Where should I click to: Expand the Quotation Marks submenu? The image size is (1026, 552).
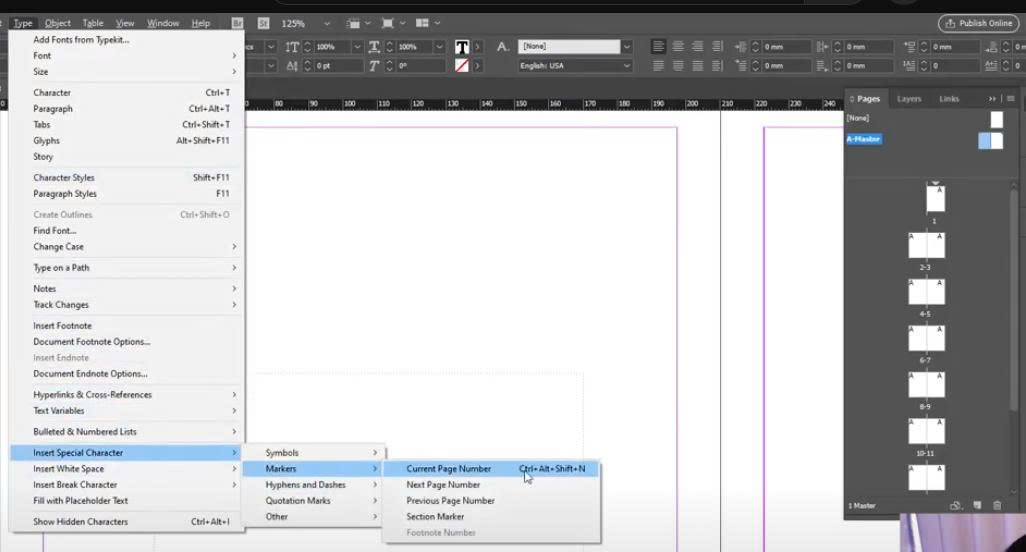point(313,501)
